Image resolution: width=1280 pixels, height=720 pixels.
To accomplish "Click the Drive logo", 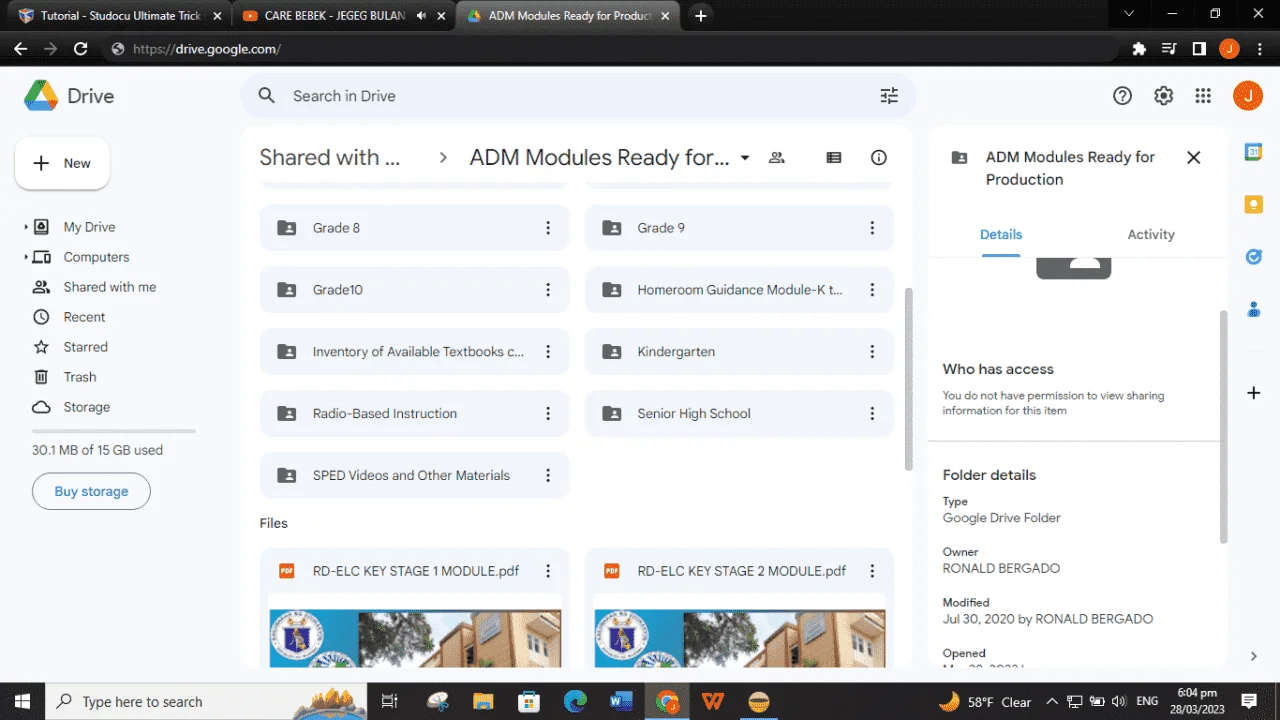I will (69, 96).
